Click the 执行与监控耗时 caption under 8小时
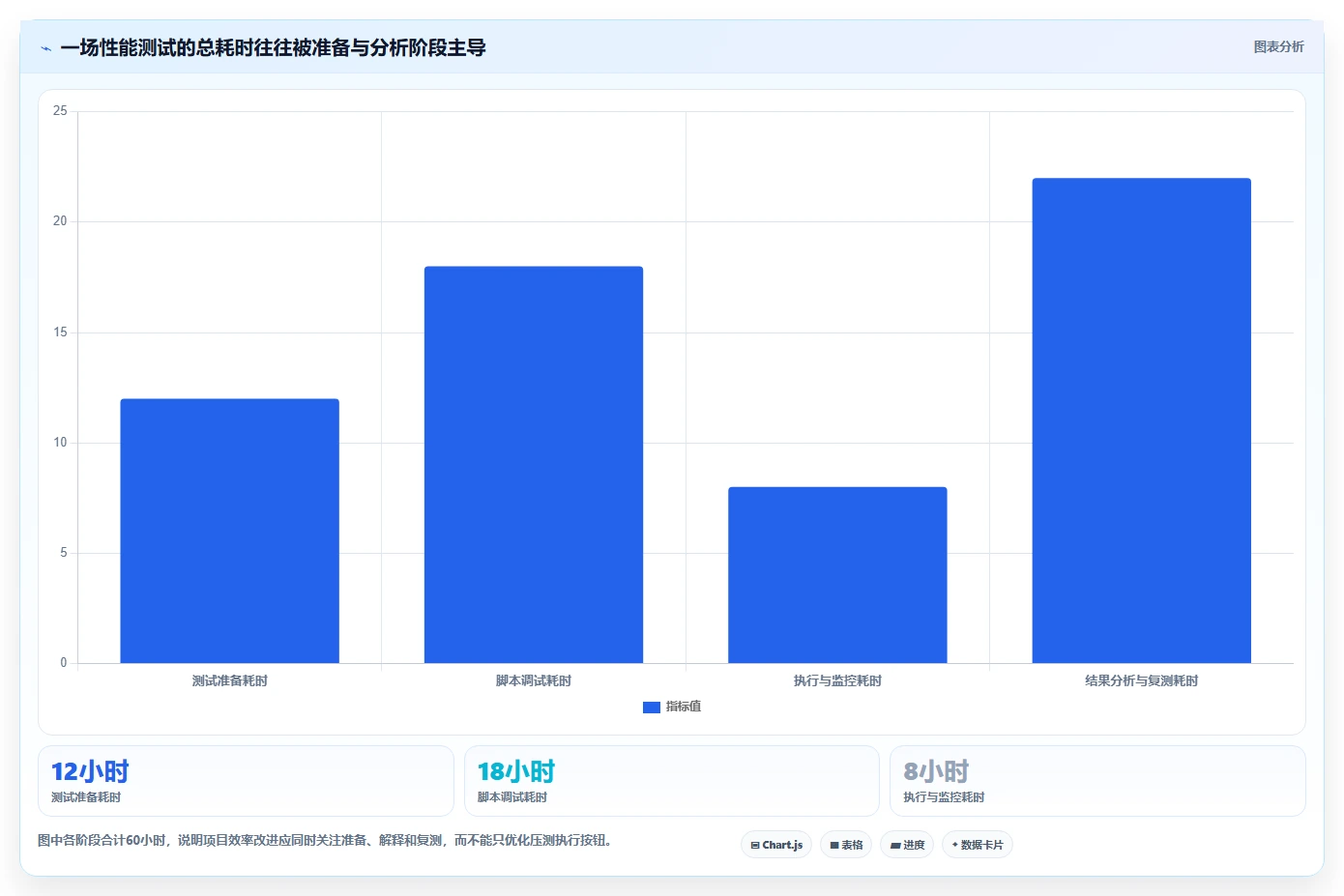 click(x=944, y=797)
